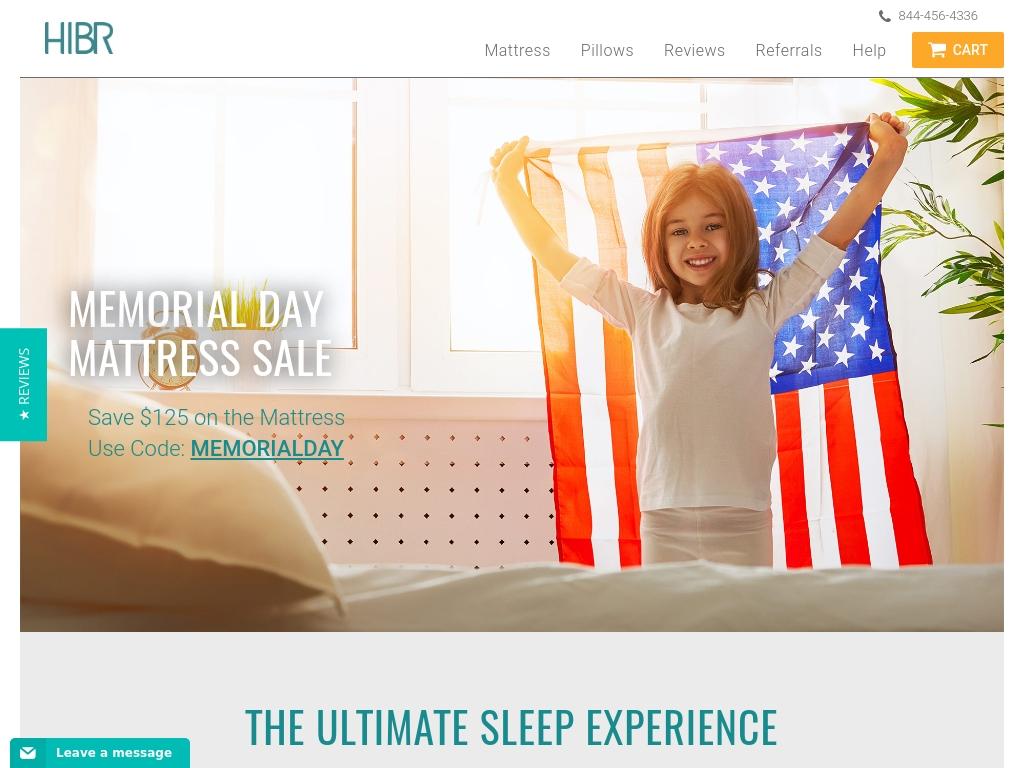
Task: Click the envelope icon in chat widget
Action: click(x=27, y=753)
